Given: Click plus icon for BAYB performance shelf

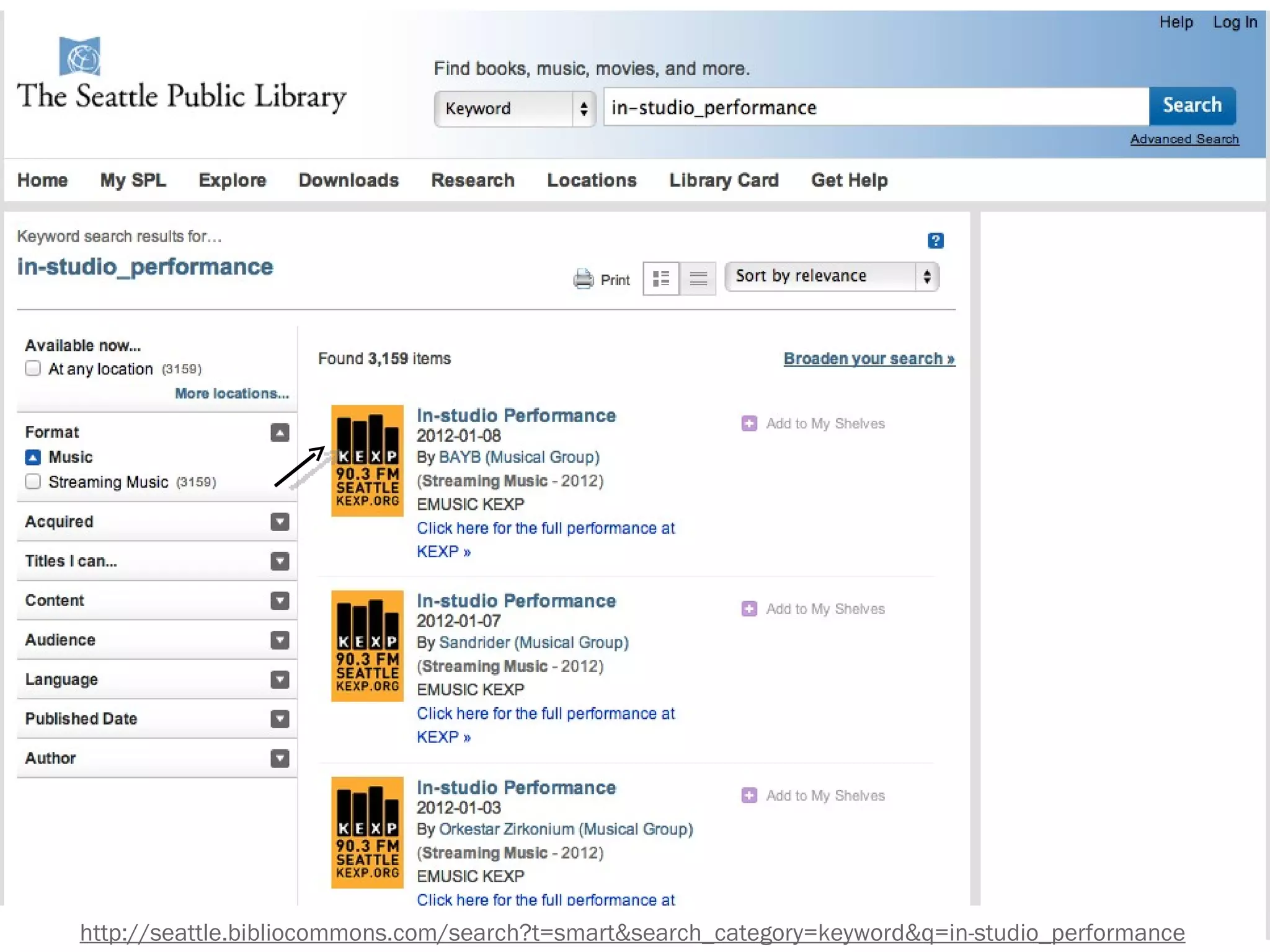Looking at the screenshot, I should click(x=749, y=423).
